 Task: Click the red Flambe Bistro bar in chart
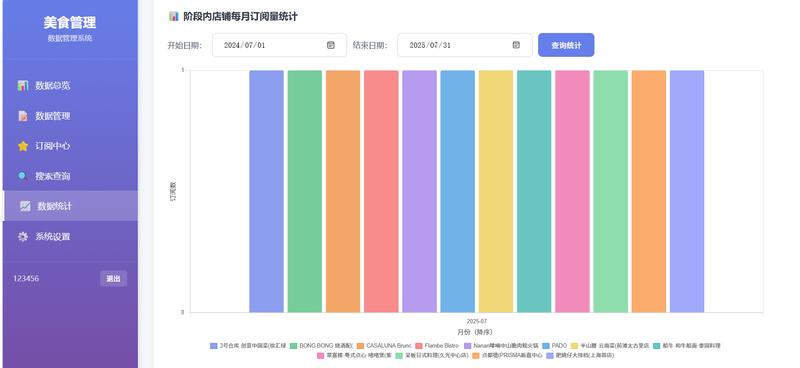381,191
